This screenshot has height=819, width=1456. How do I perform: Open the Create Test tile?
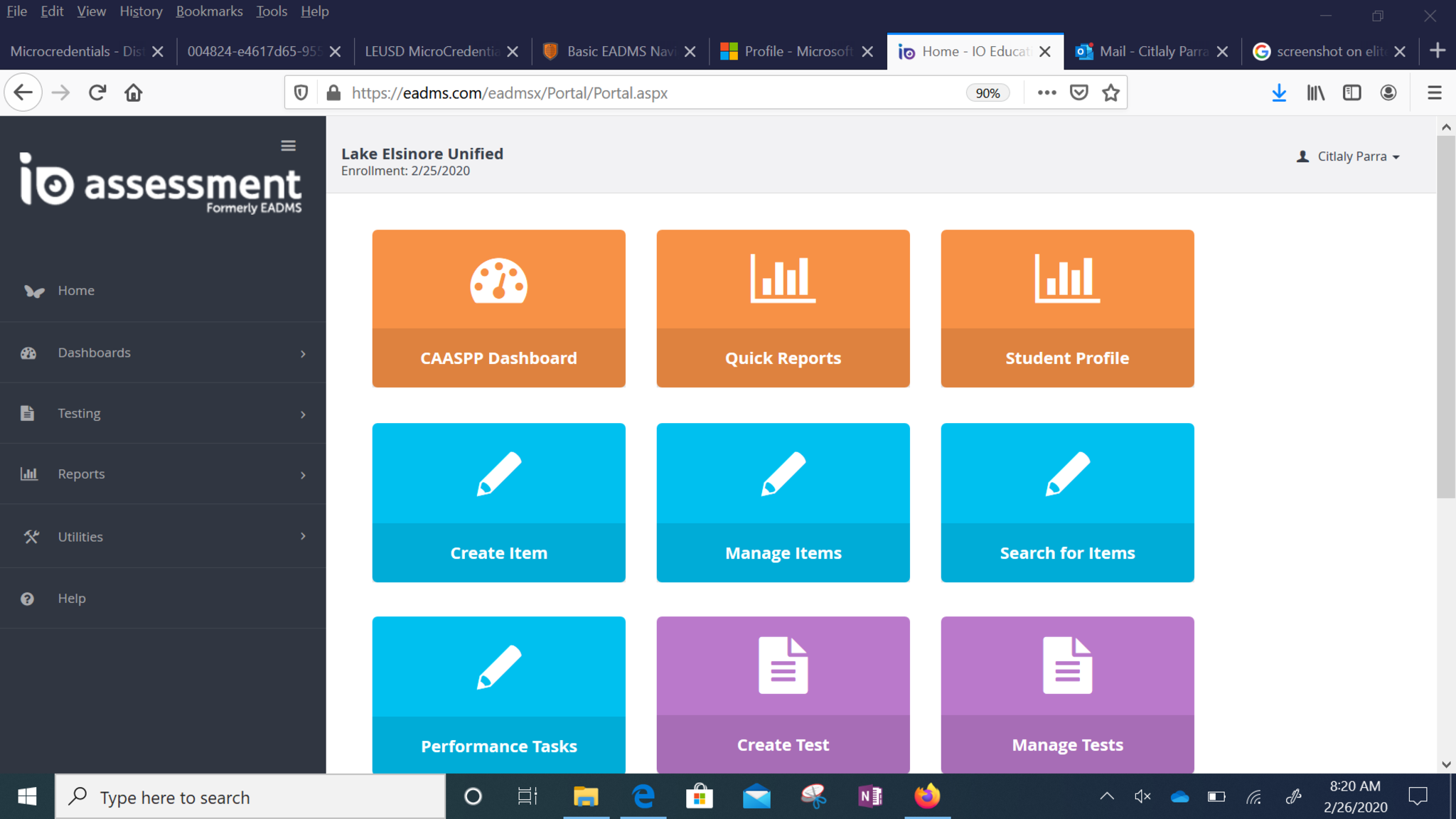click(x=783, y=694)
